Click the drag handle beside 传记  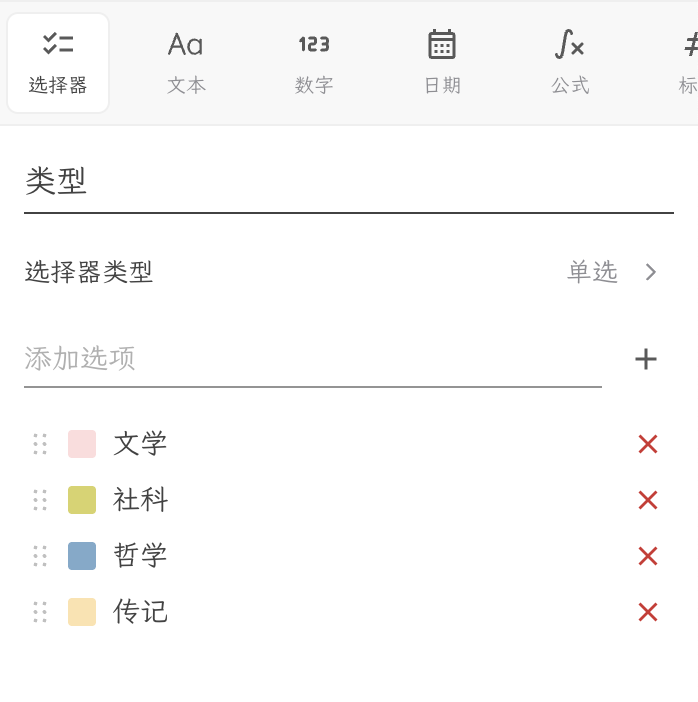(40, 612)
